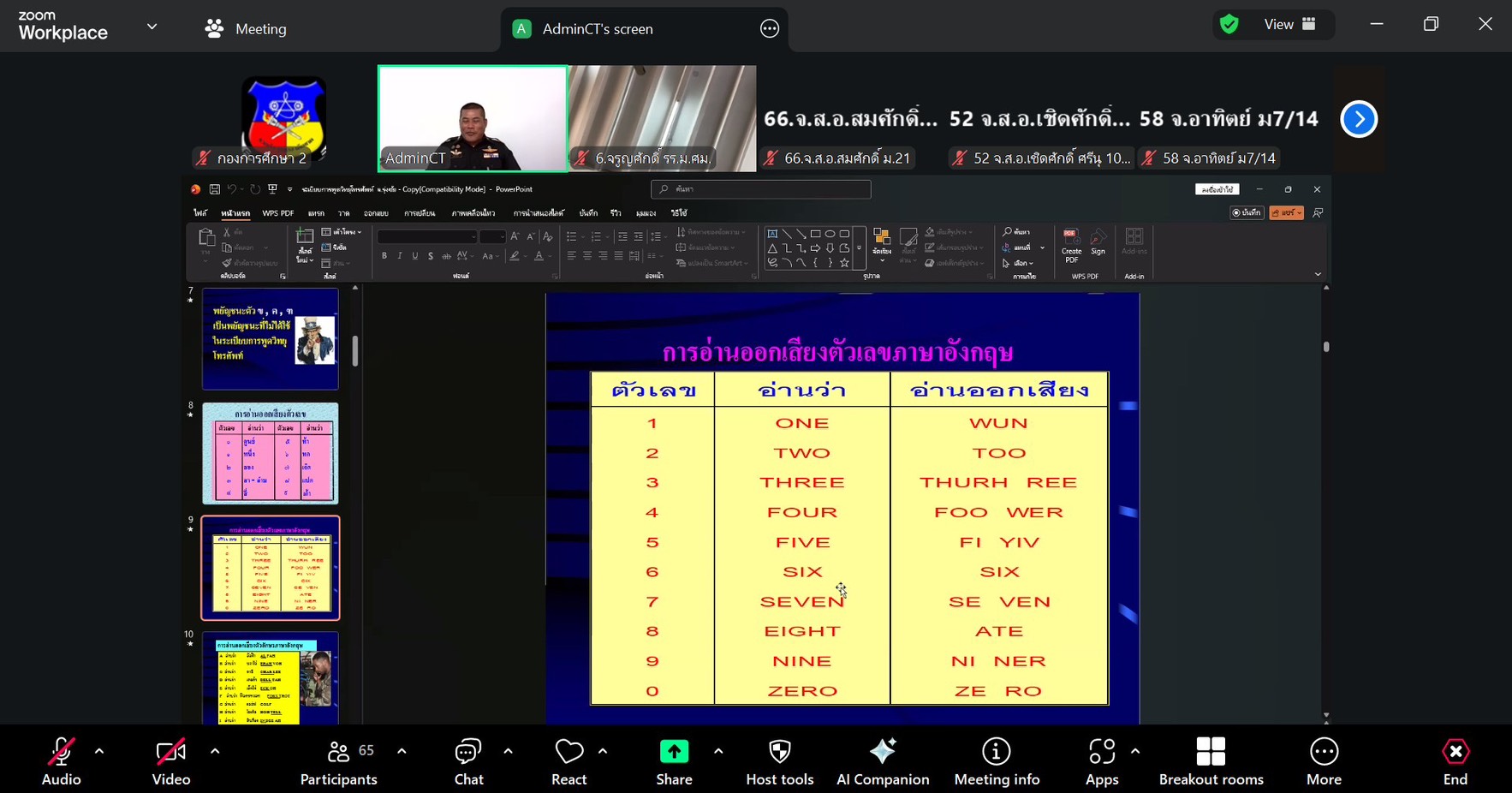Expand audio options arrow

(x=99, y=752)
